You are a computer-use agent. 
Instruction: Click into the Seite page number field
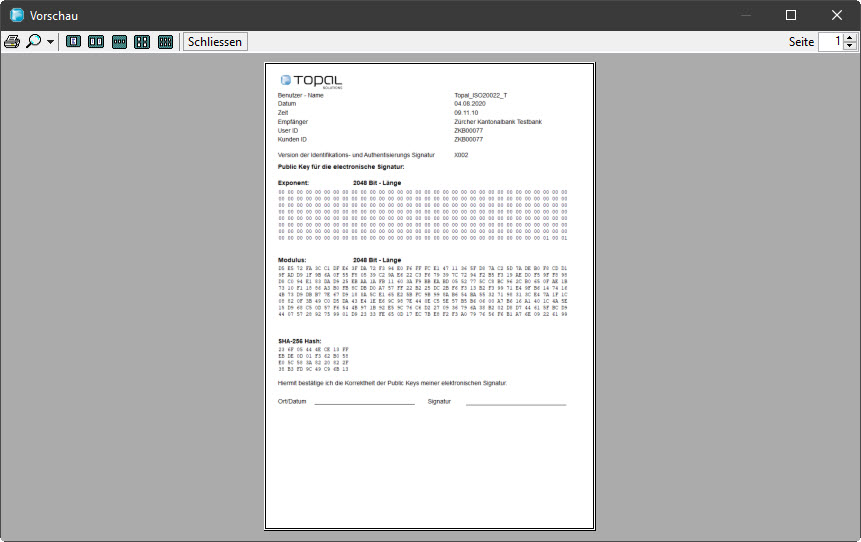pyautogui.click(x=830, y=42)
